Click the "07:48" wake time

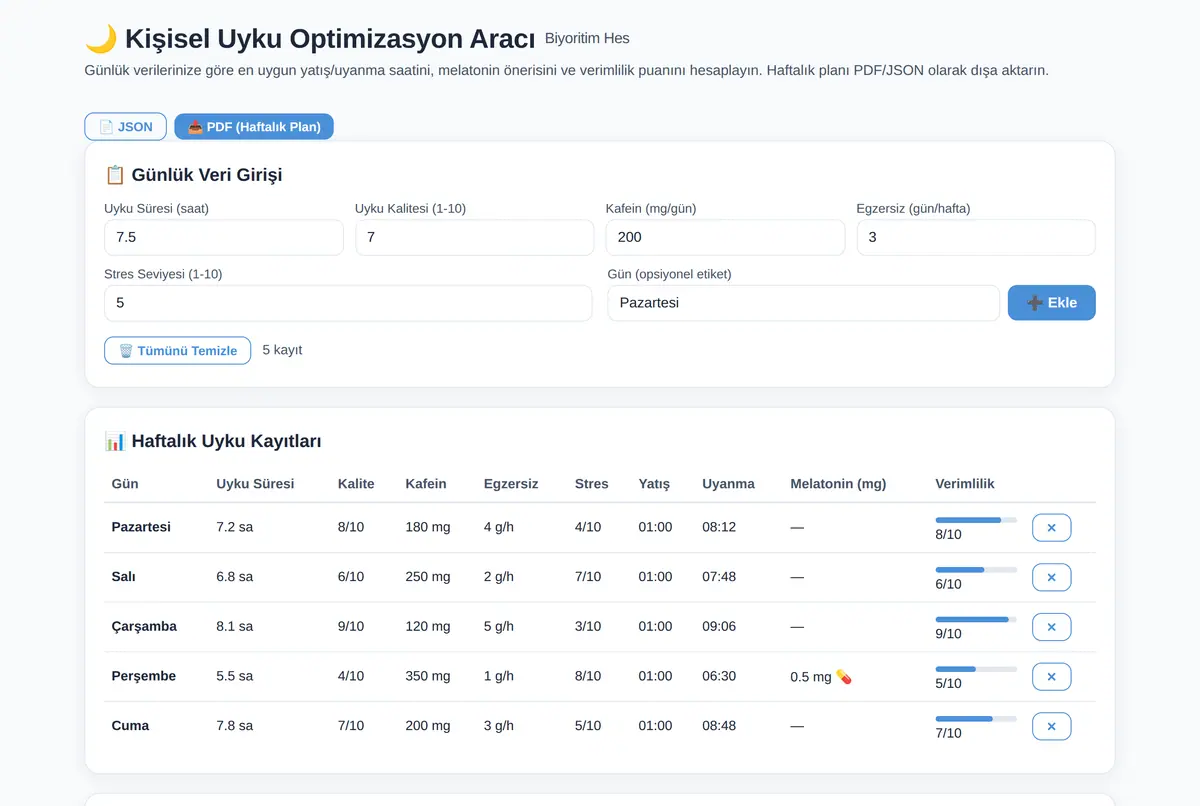point(719,577)
